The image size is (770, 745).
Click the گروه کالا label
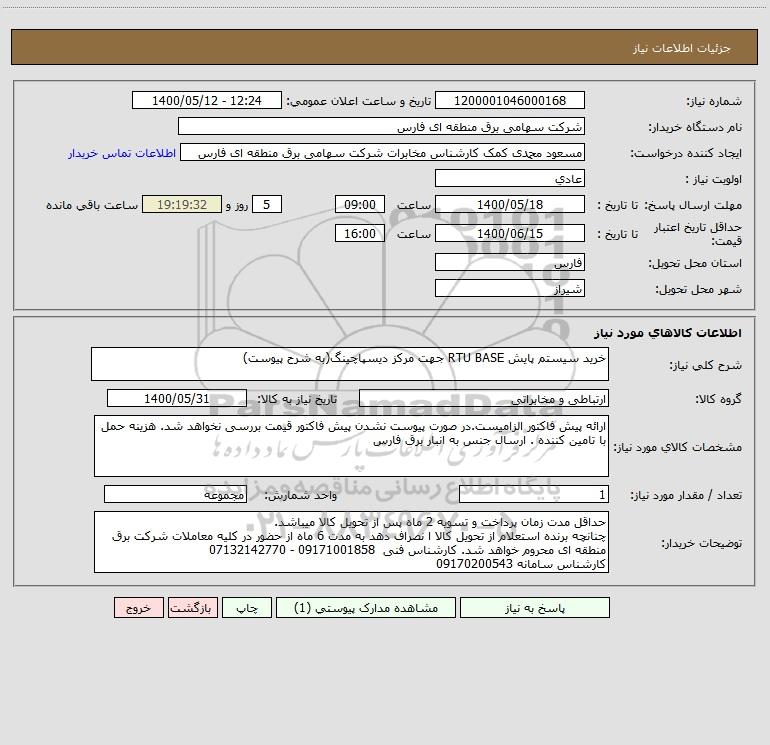coord(718,399)
